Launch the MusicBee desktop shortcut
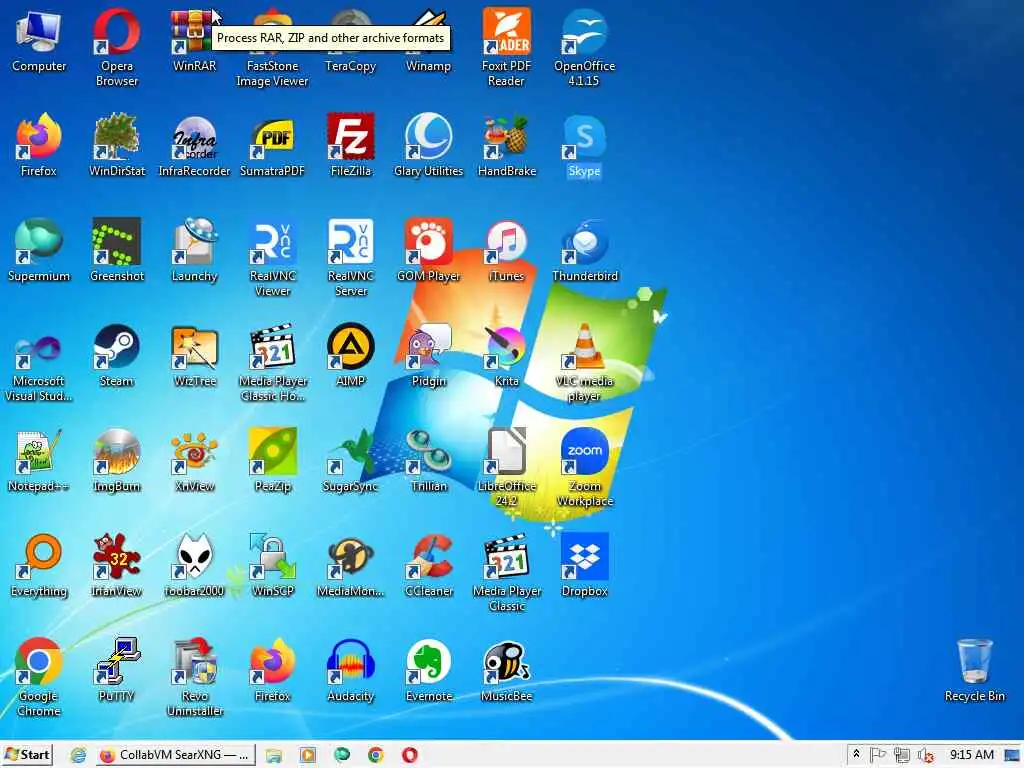 (506, 671)
